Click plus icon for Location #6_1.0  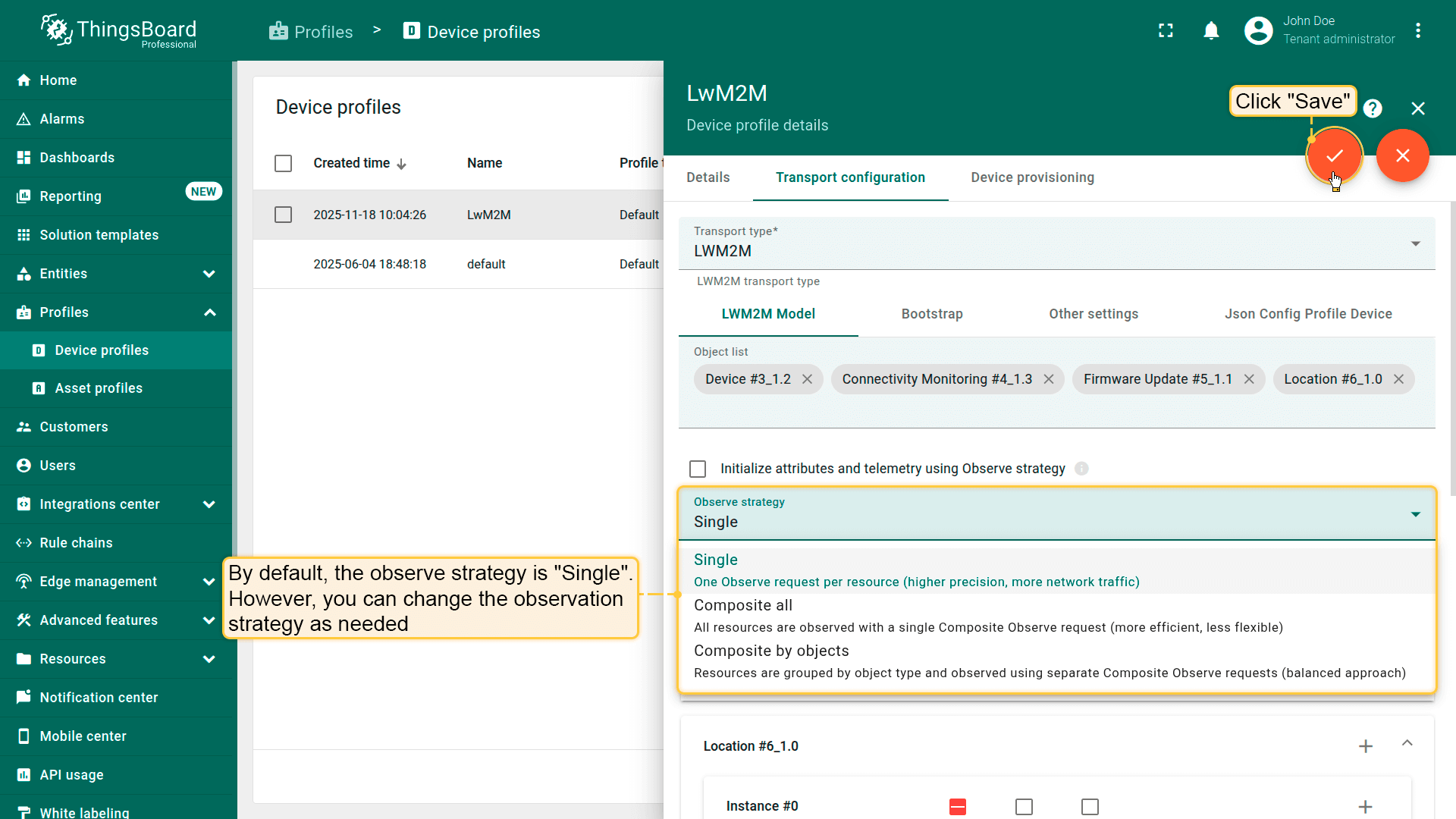tap(1365, 746)
